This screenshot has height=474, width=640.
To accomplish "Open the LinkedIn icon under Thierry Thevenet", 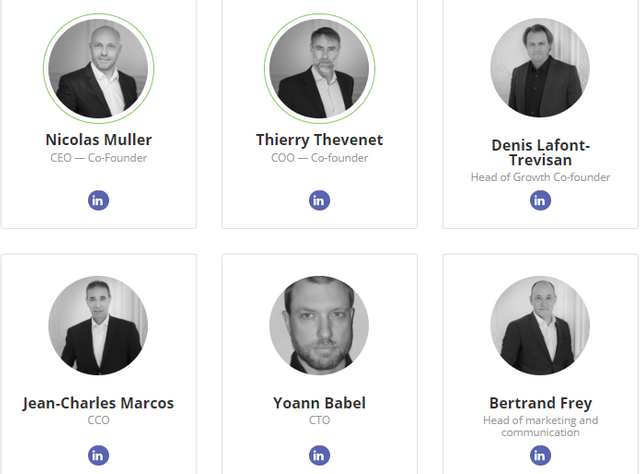I will pyautogui.click(x=319, y=200).
